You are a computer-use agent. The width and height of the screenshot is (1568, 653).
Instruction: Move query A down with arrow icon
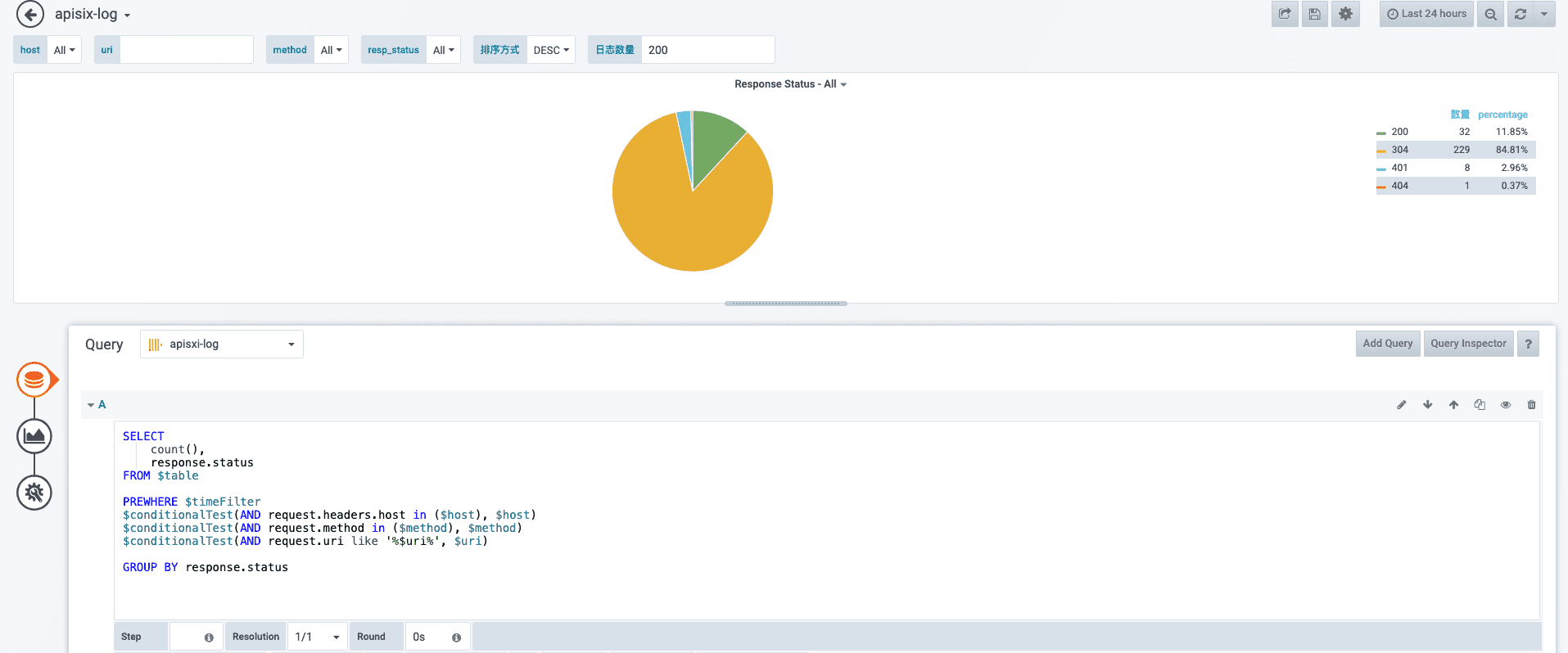[x=1427, y=405]
